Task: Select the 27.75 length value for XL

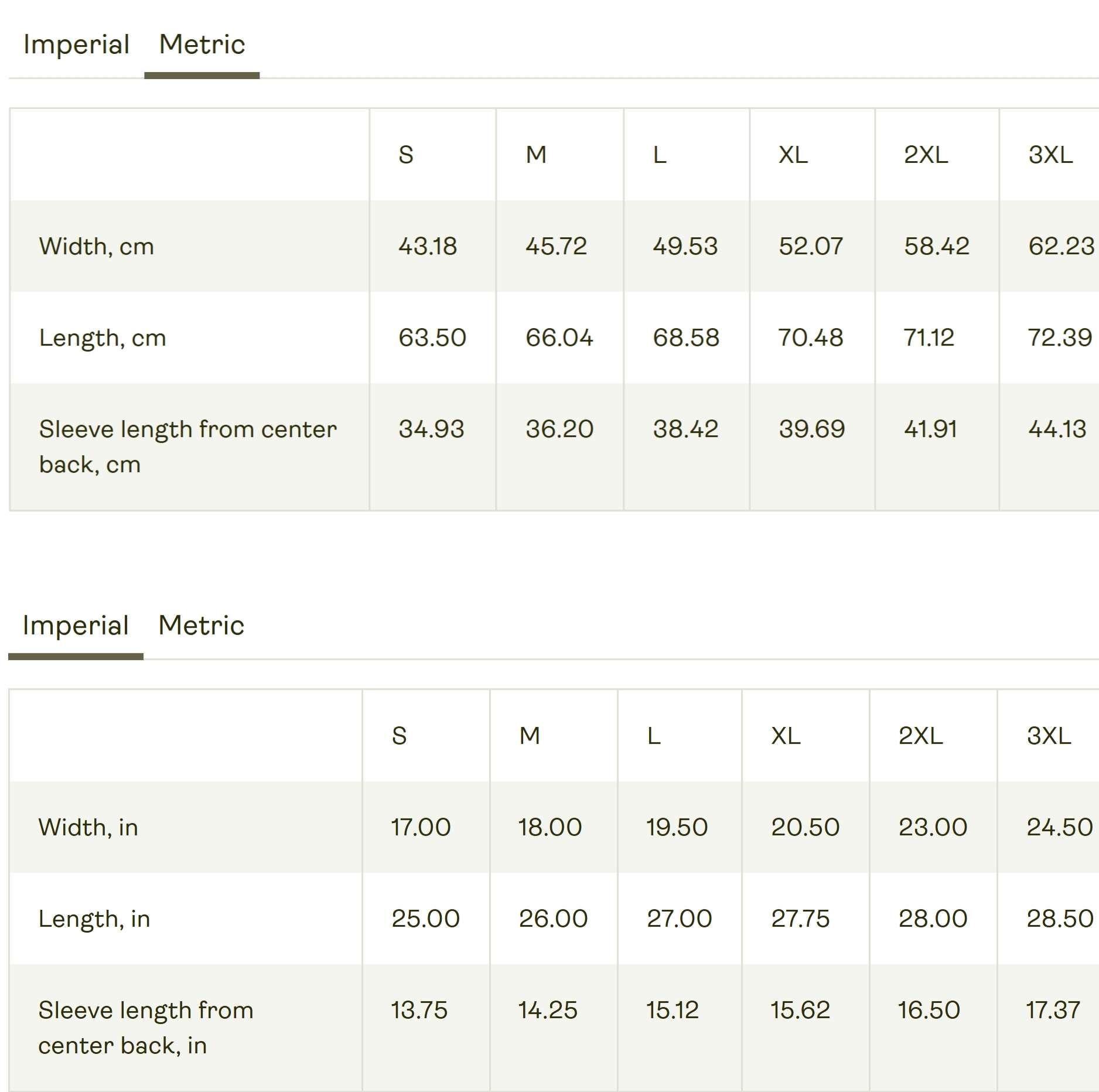Action: (800, 919)
